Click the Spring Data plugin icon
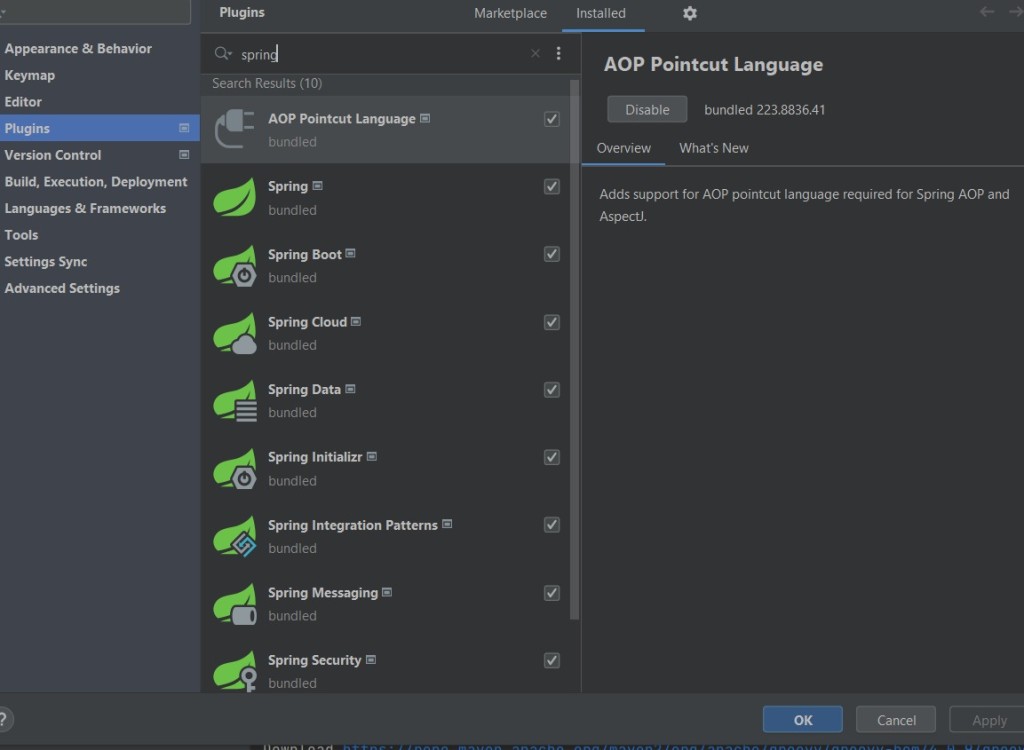This screenshot has width=1024, height=750. click(235, 401)
